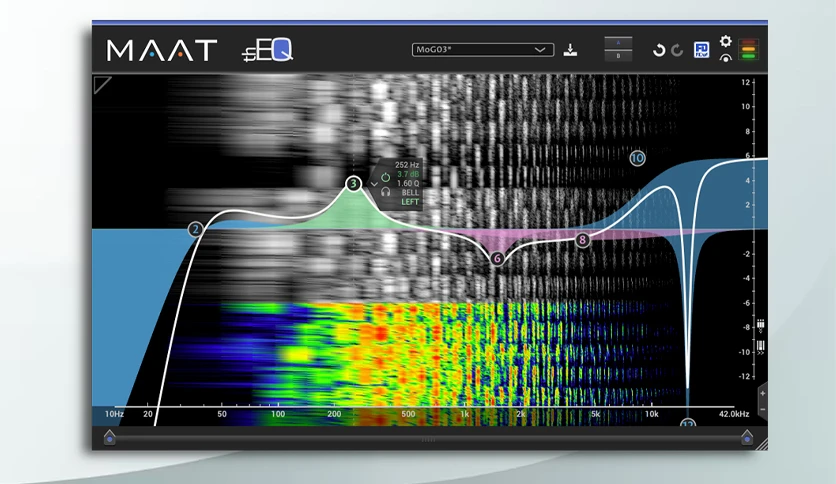Open the MoG03 preset dropdown
This screenshot has width=836, height=484.
pos(483,50)
